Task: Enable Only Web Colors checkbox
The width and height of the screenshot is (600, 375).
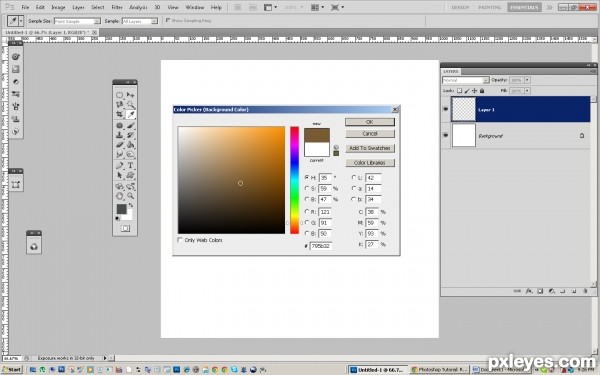Action: coord(180,240)
